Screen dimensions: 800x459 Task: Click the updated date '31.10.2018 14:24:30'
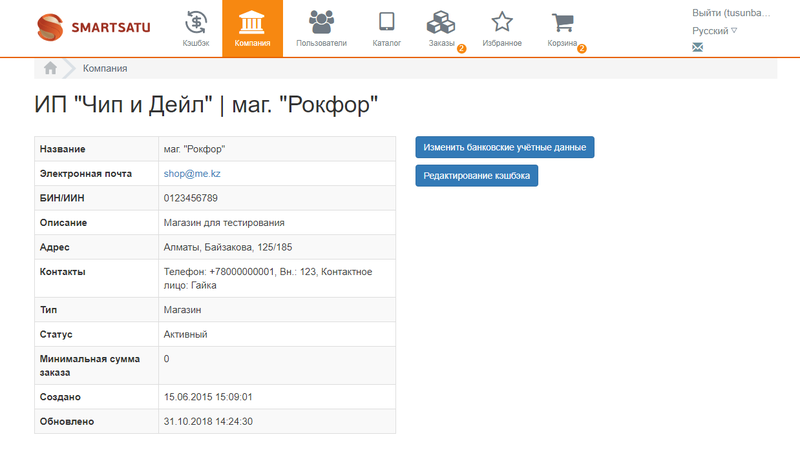(x=208, y=421)
